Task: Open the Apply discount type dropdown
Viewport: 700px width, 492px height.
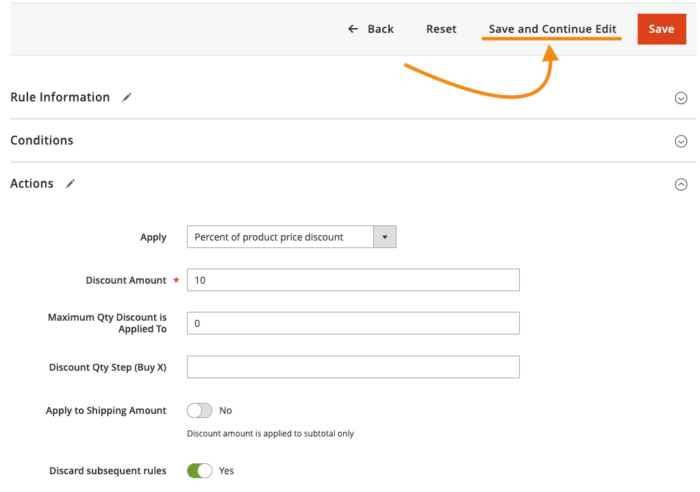Action: pyautogui.click(x=292, y=237)
